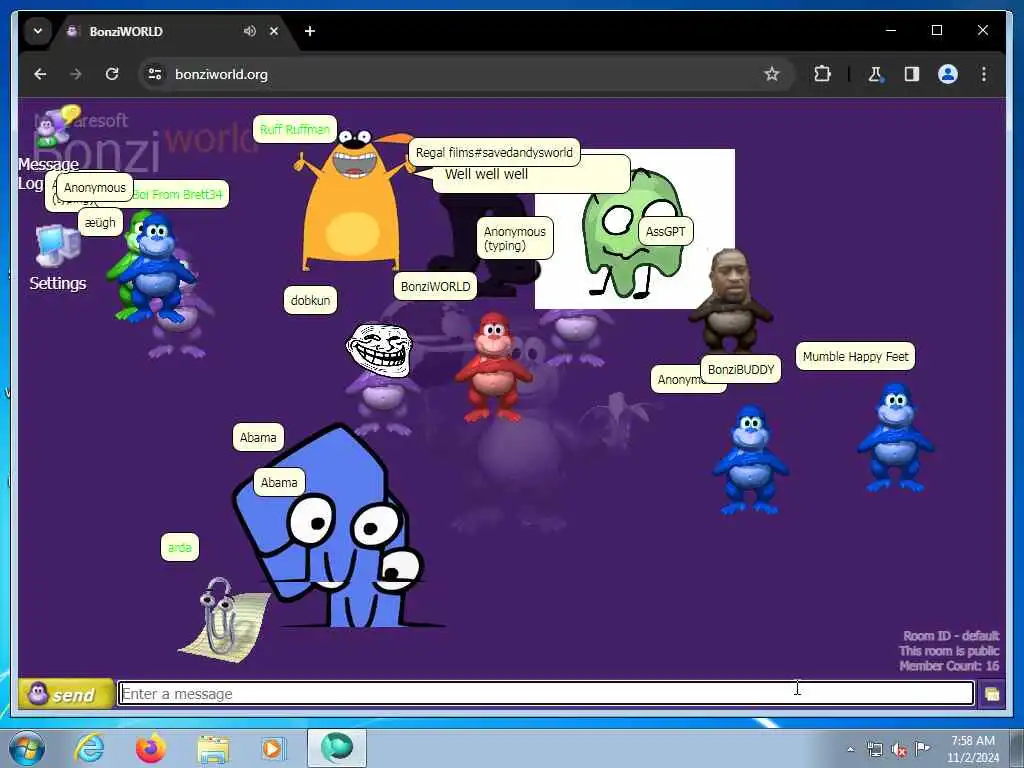This screenshot has height=768, width=1024.
Task: Go back using browser back arrow
Action: coord(40,74)
